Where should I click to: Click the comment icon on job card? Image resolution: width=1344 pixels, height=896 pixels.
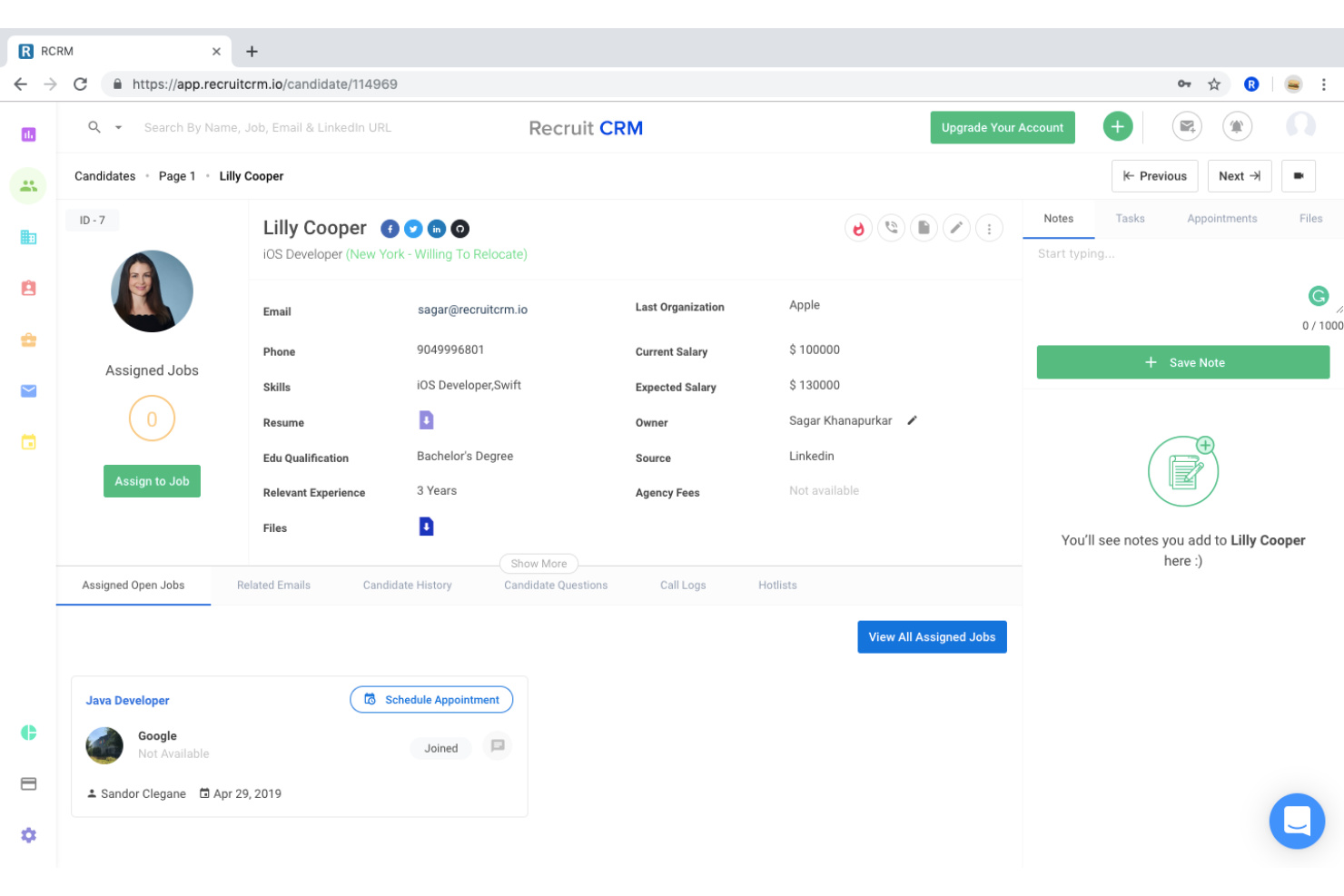coord(498,746)
